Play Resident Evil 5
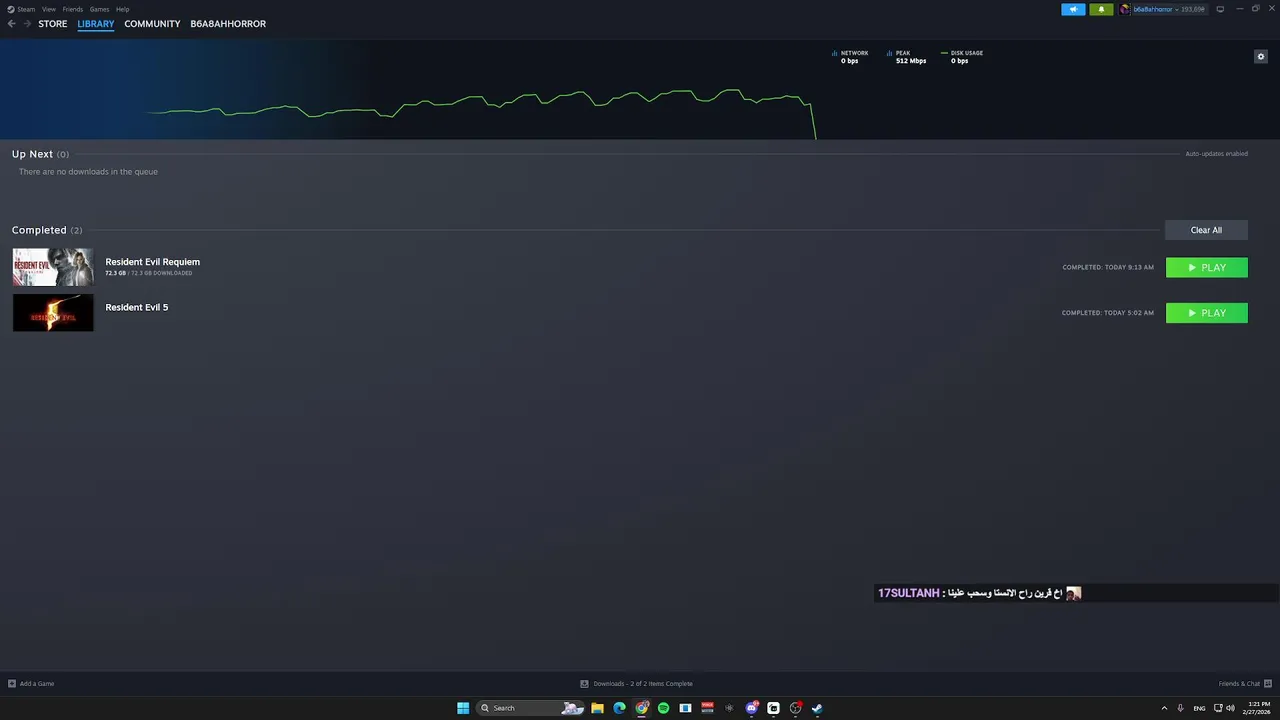This screenshot has width=1280, height=720. pyautogui.click(x=1207, y=313)
